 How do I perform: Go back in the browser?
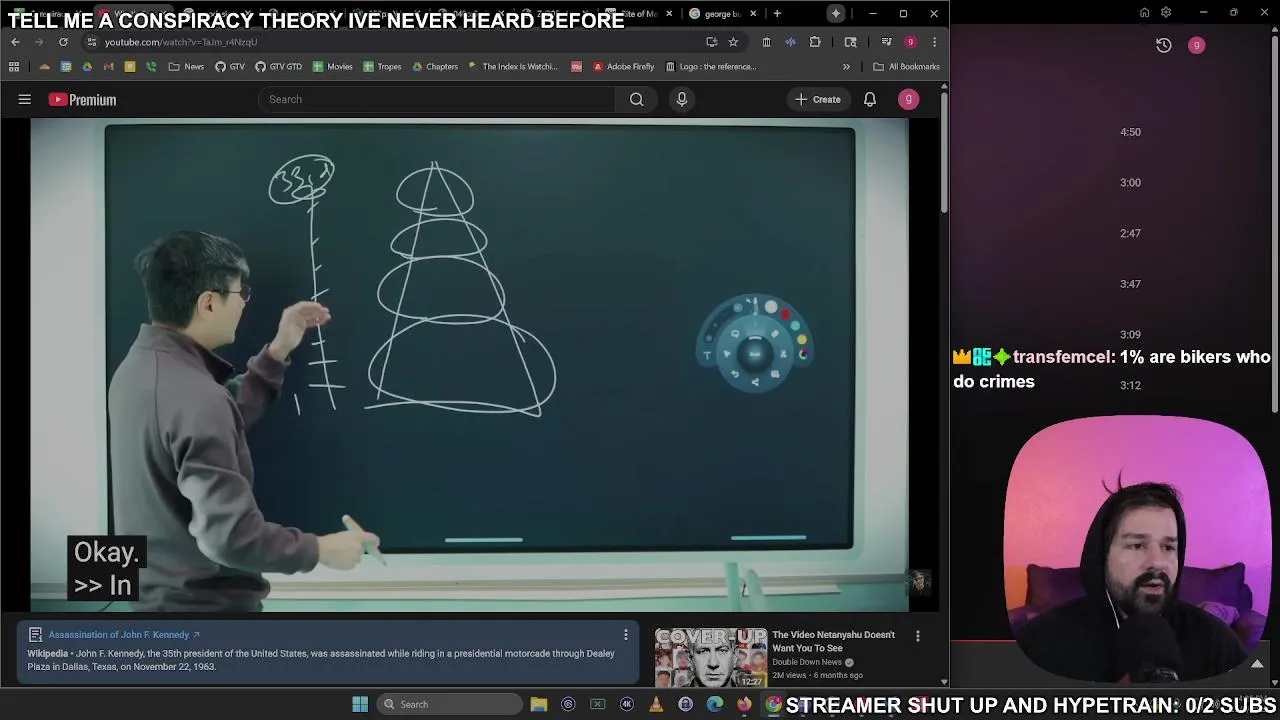tap(15, 42)
